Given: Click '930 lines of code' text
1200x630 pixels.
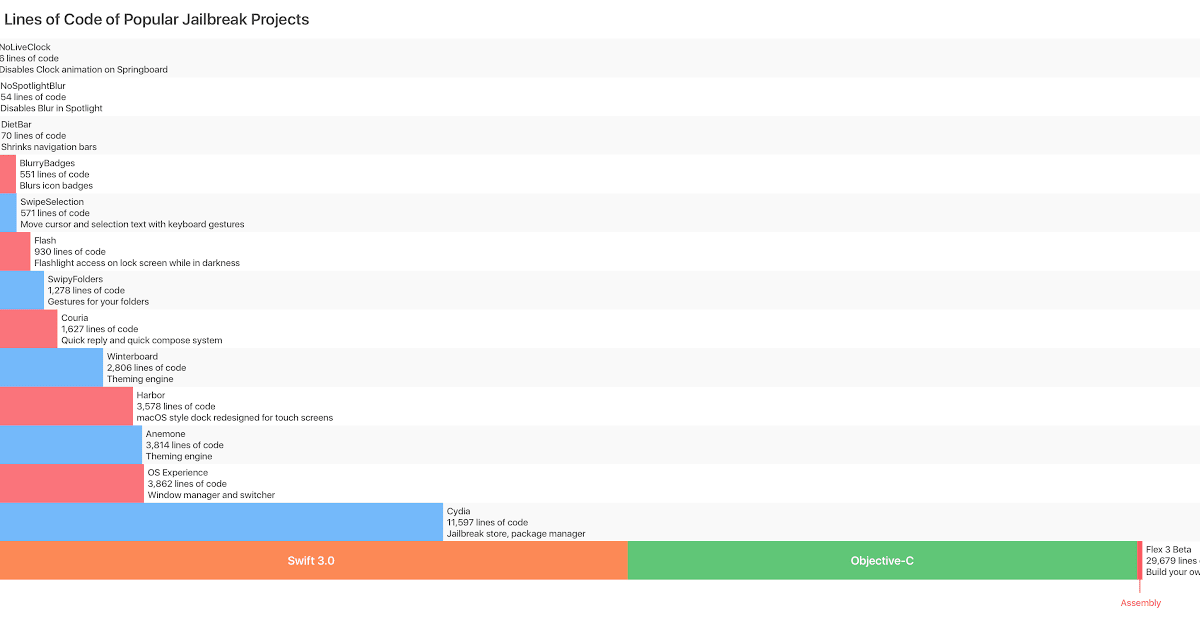Looking at the screenshot, I should [x=69, y=252].
